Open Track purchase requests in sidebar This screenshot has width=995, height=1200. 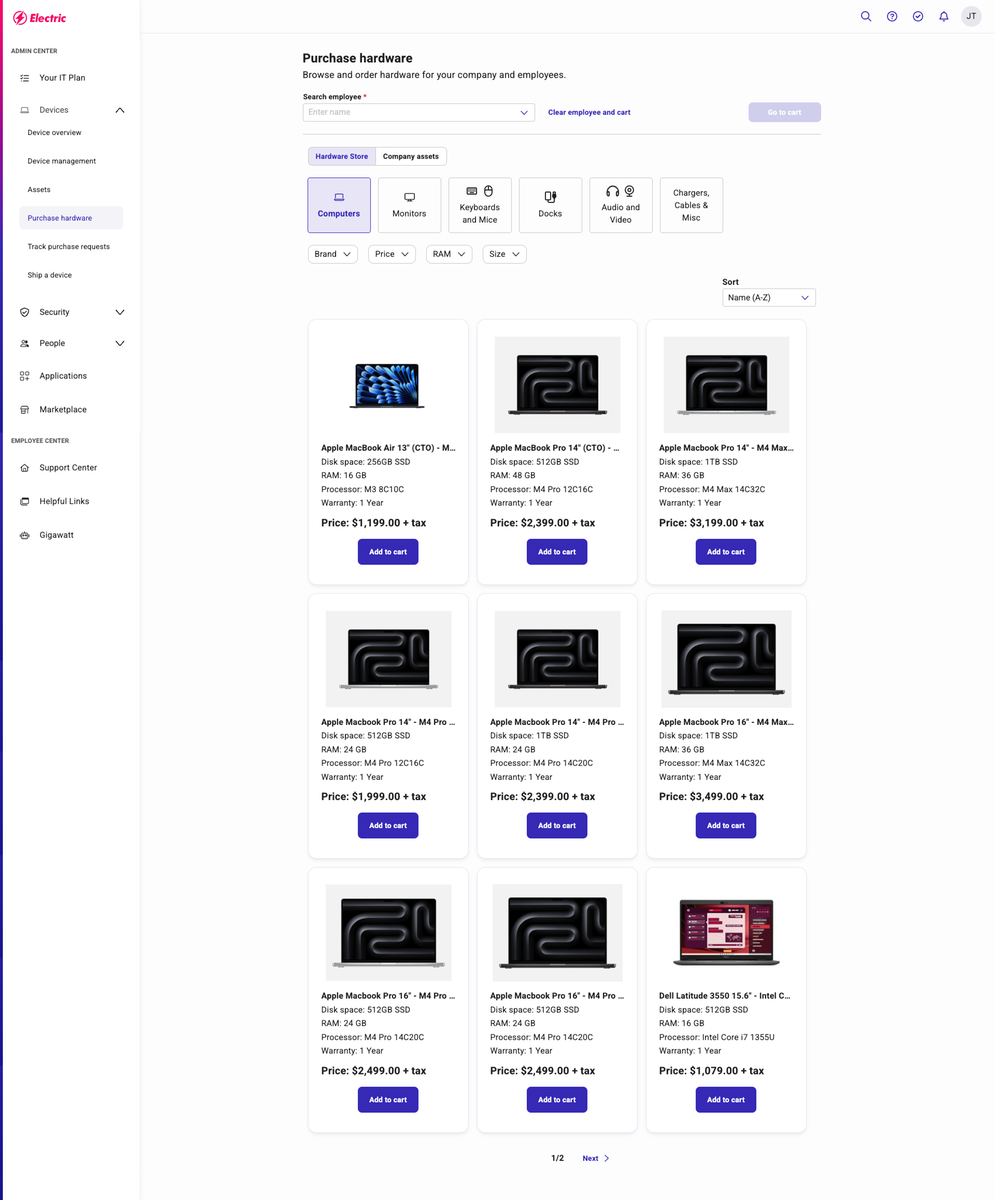tap(69, 246)
